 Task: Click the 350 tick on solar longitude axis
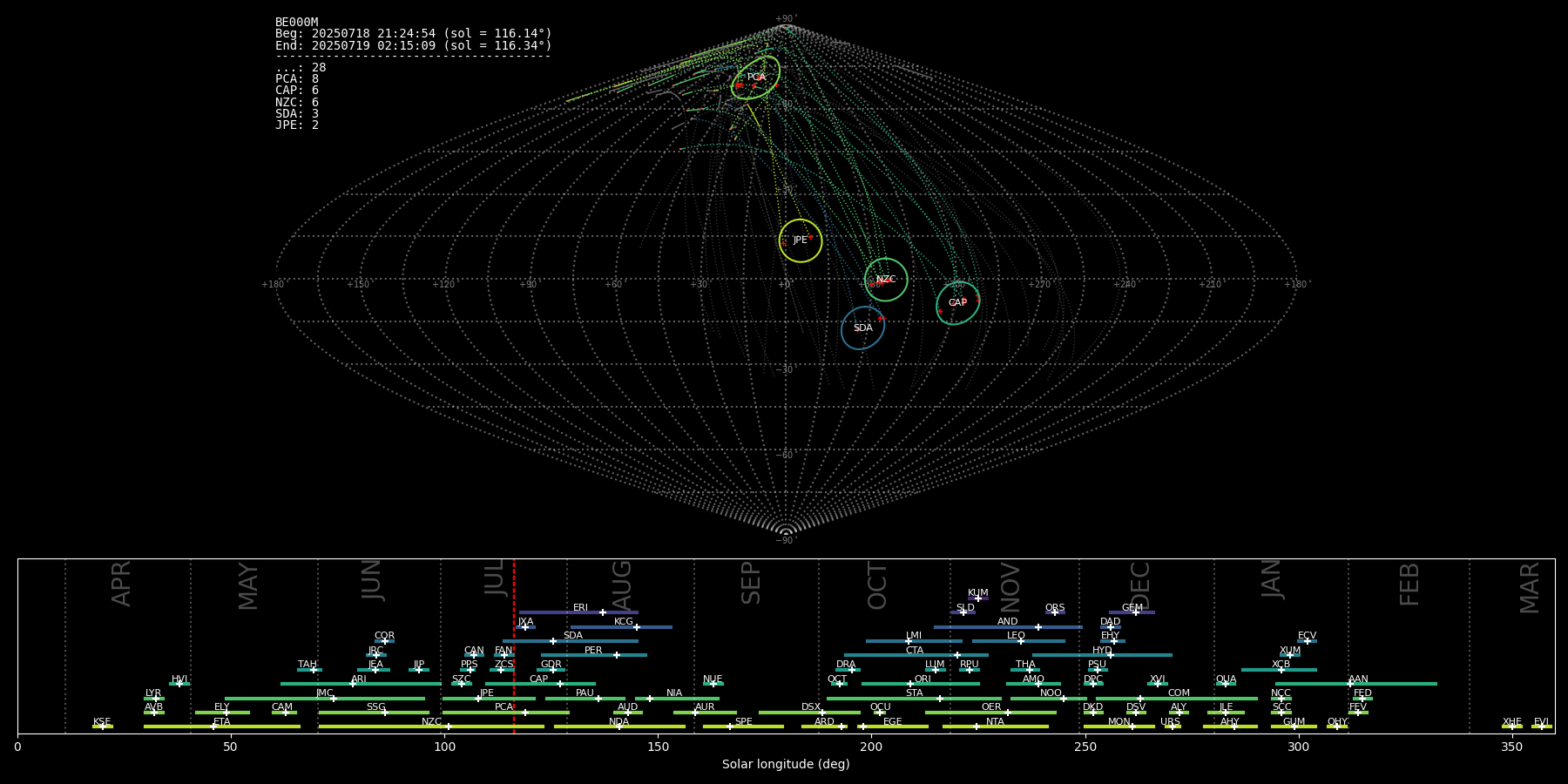[1512, 747]
